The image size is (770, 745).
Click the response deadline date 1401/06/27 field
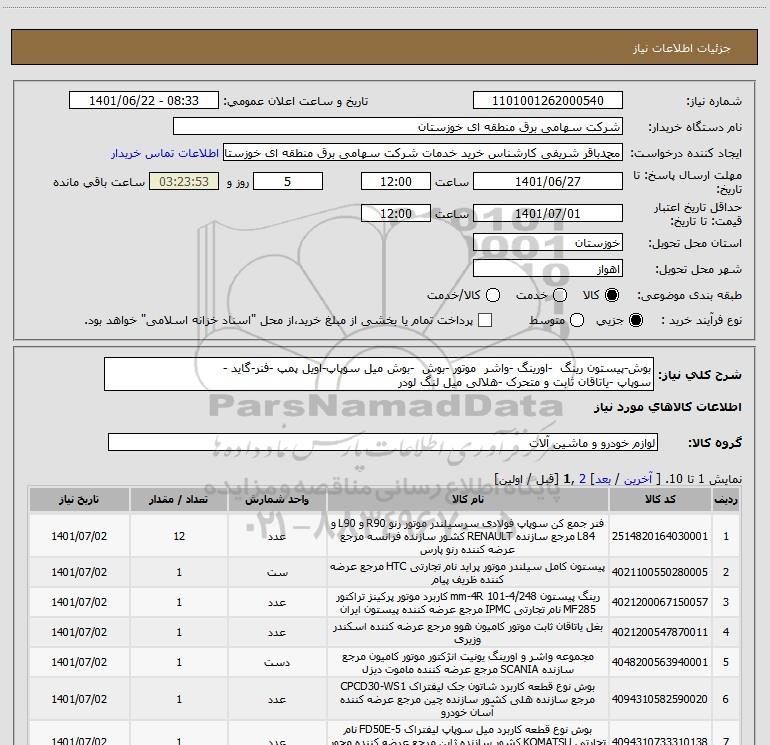(546, 182)
